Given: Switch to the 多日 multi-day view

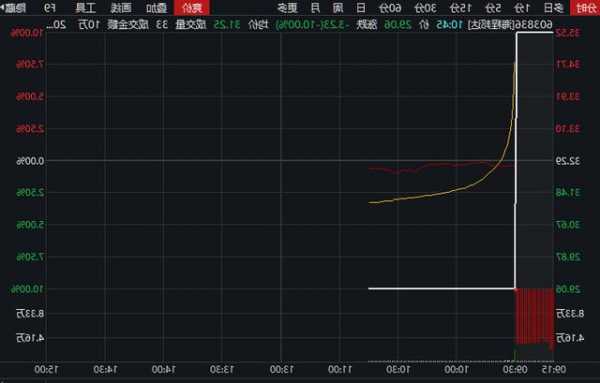Looking at the screenshot, I should coord(553,8).
